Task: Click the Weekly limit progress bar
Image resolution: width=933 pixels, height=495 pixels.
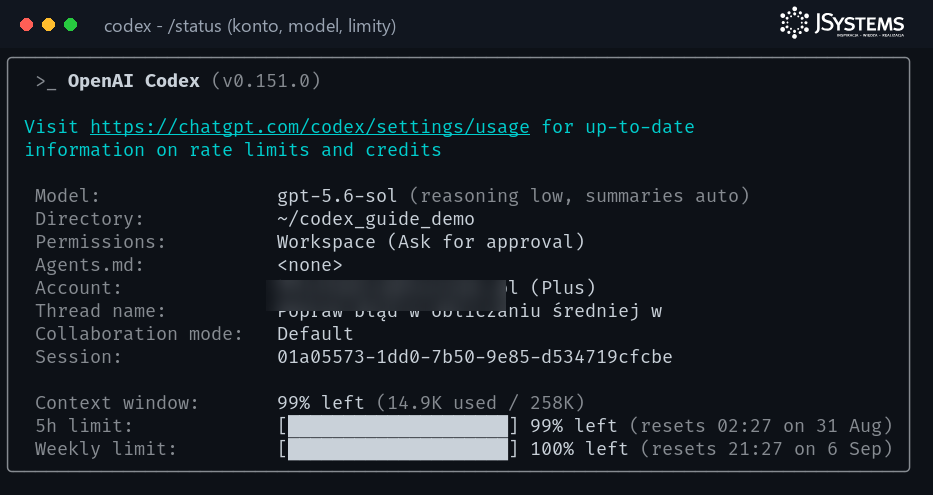Action: (398, 449)
